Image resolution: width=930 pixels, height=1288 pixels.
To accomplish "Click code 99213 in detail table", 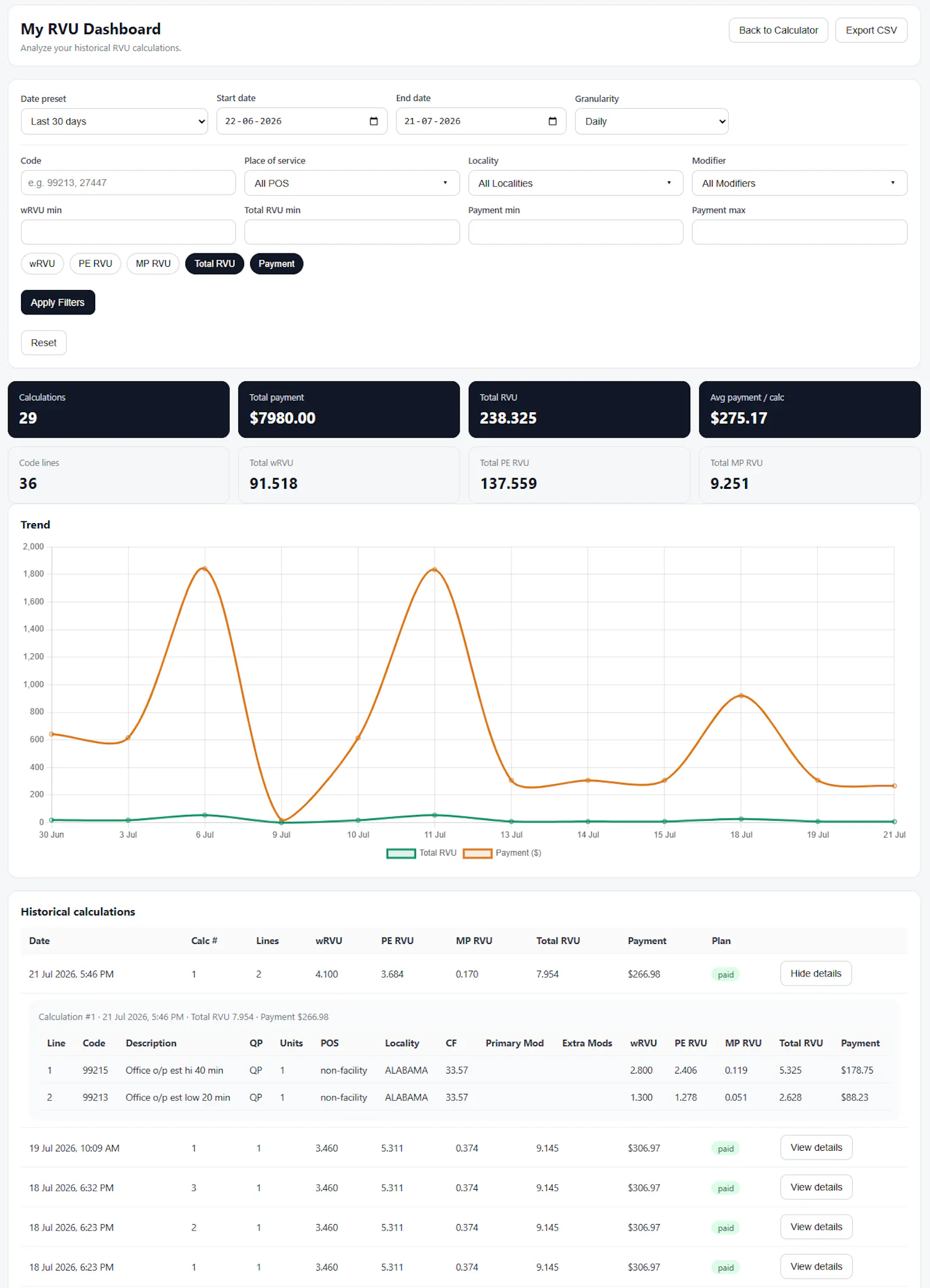I will coord(95,1097).
